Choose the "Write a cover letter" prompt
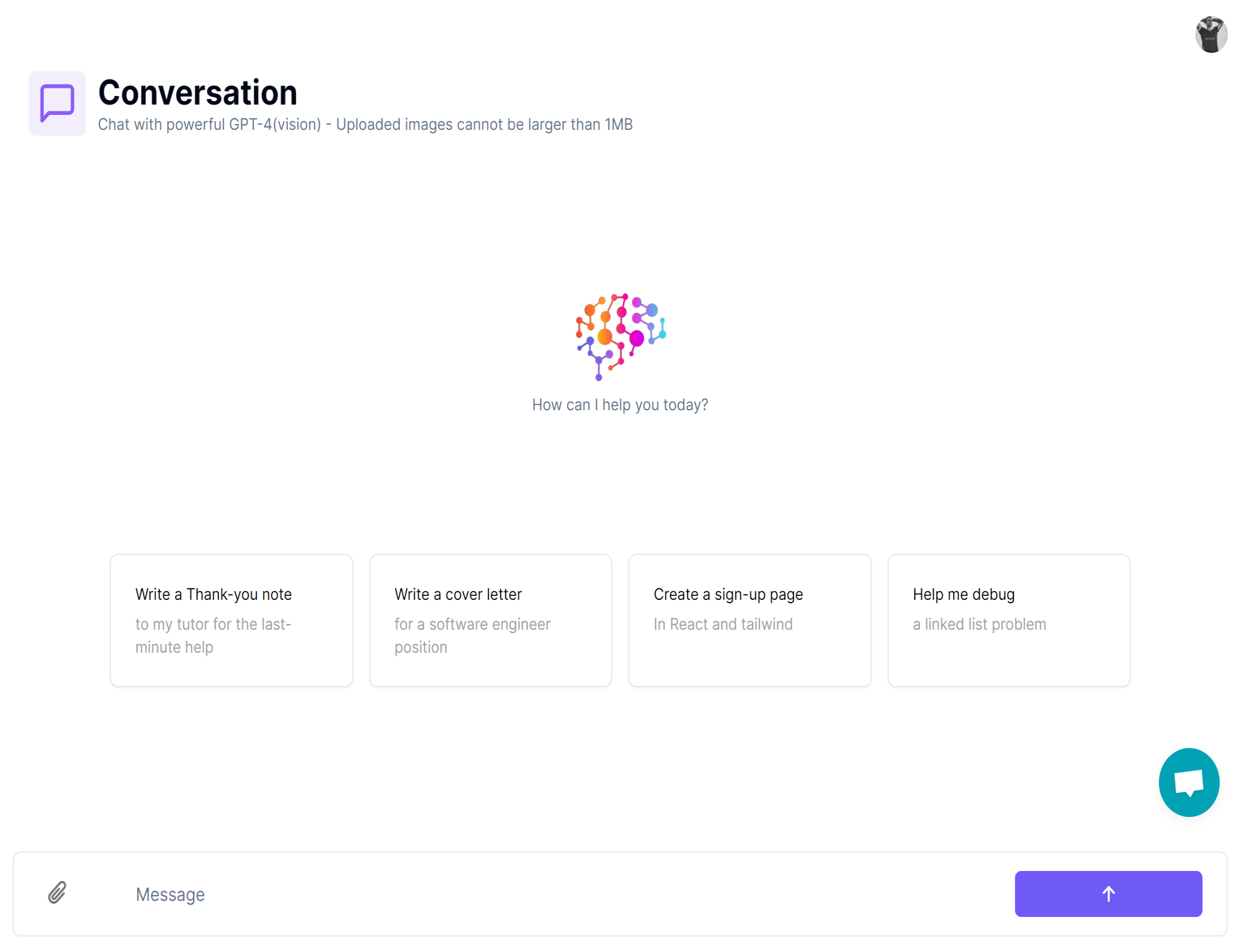 coord(490,619)
